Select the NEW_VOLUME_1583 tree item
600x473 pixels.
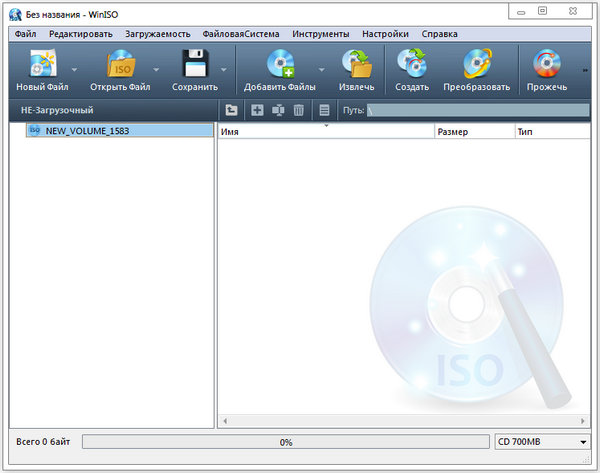tap(87, 130)
